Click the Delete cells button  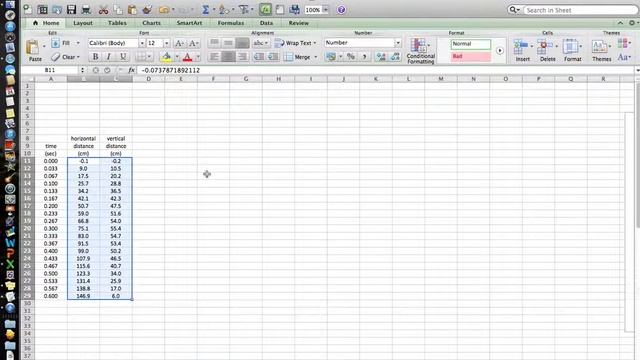pos(547,51)
